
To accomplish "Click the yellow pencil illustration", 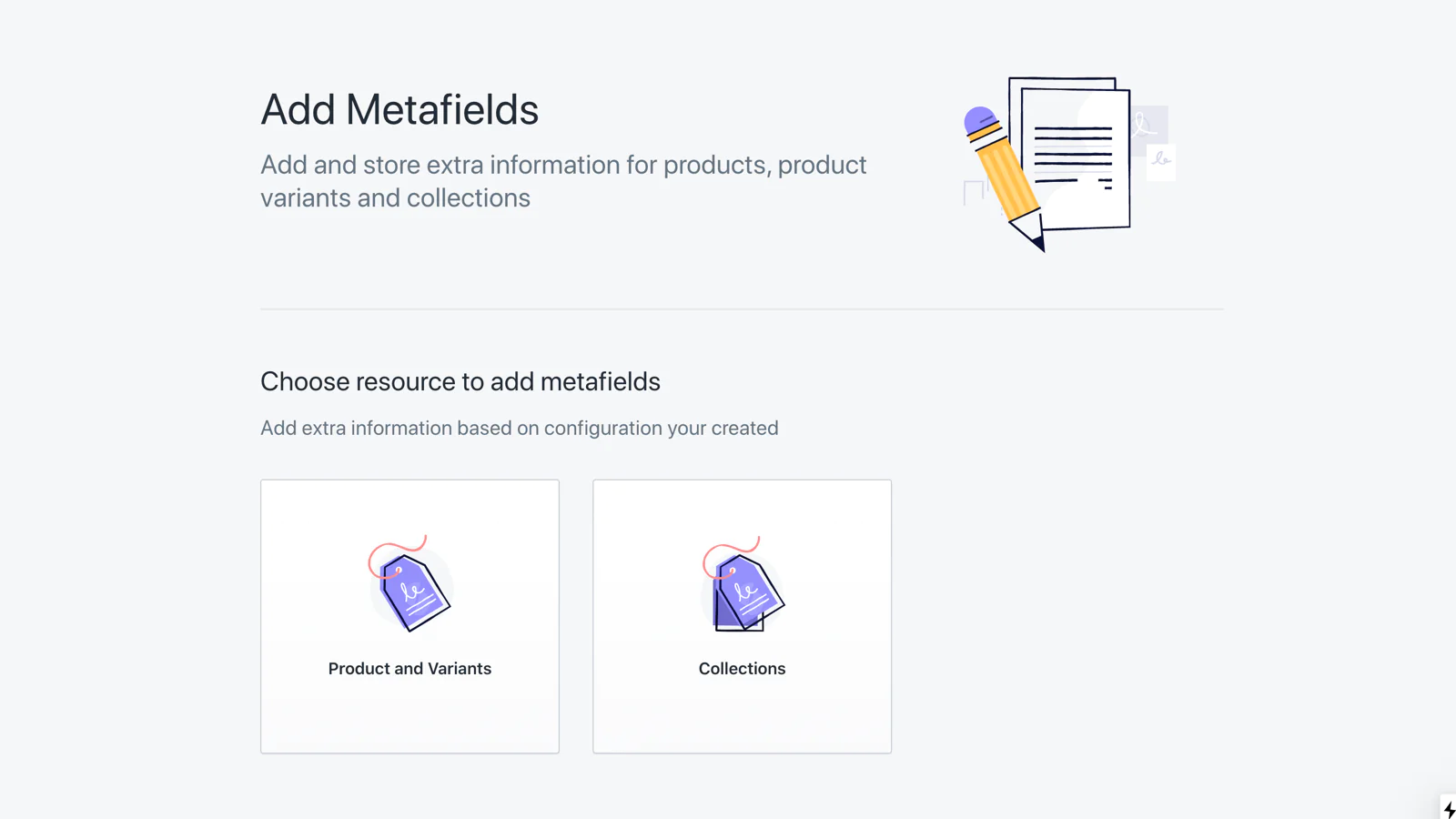I will pos(1006,173).
